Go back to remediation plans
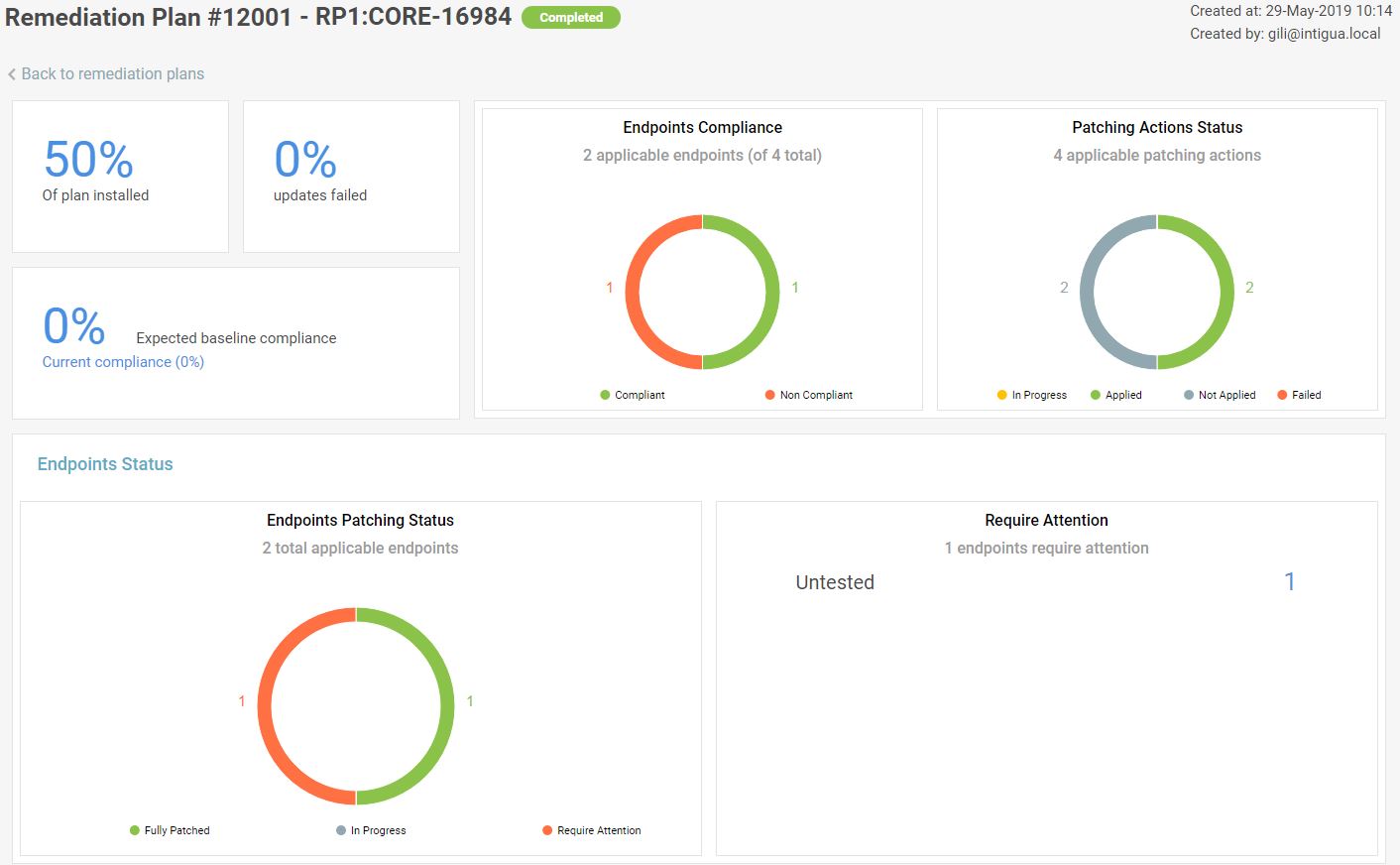The image size is (1400, 865). pyautogui.click(x=106, y=73)
